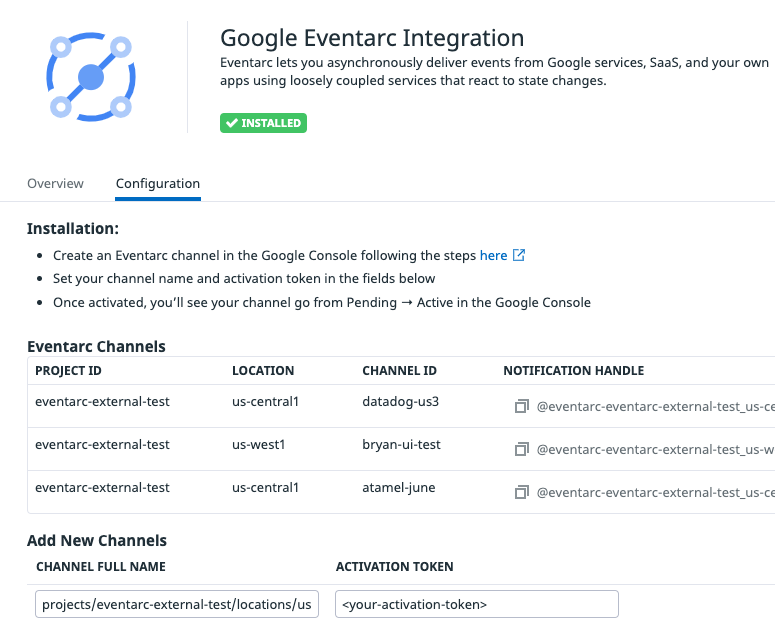Select the atamel-june channel ID cell

tap(400, 488)
